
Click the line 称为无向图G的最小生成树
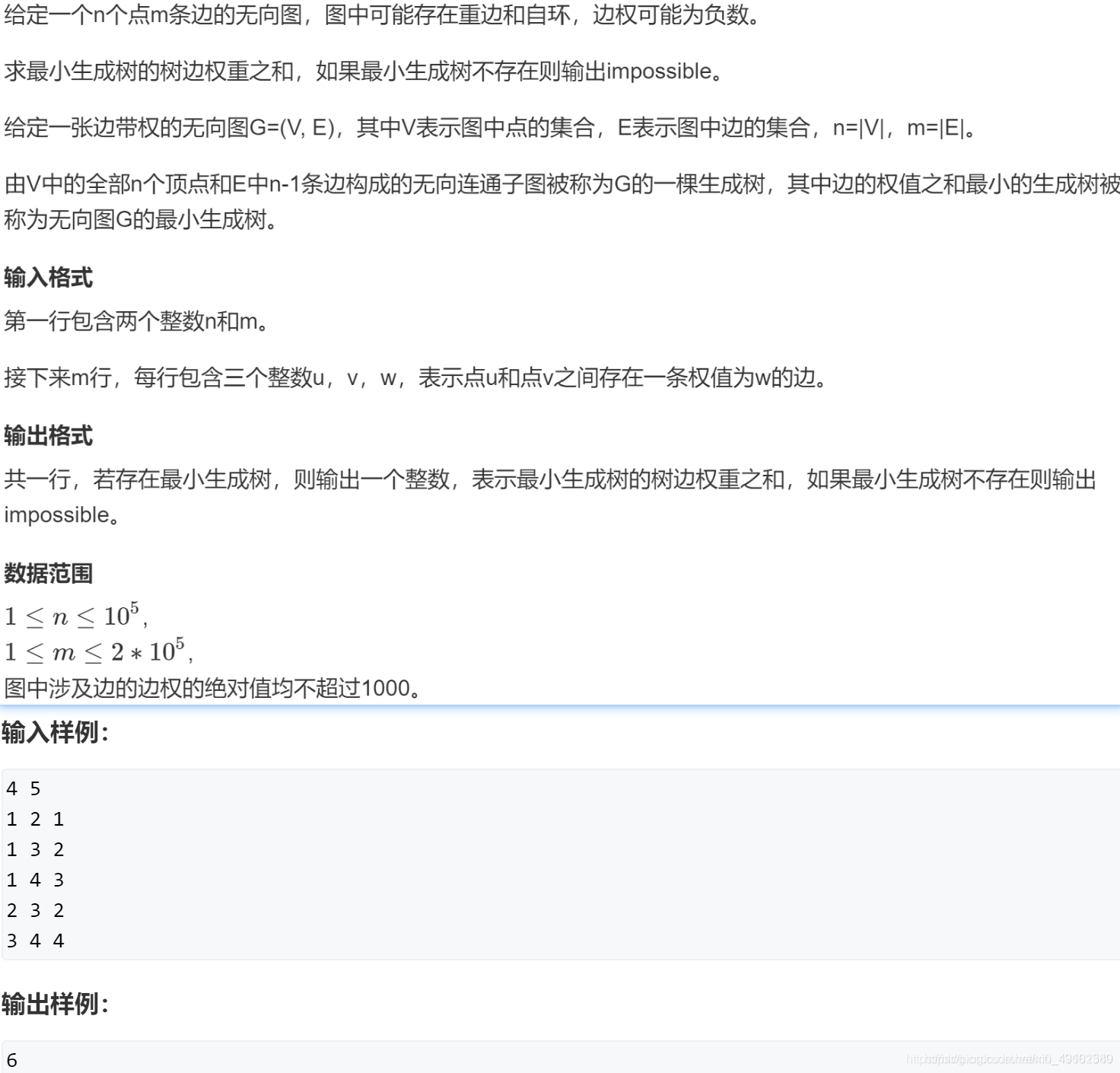click(141, 219)
